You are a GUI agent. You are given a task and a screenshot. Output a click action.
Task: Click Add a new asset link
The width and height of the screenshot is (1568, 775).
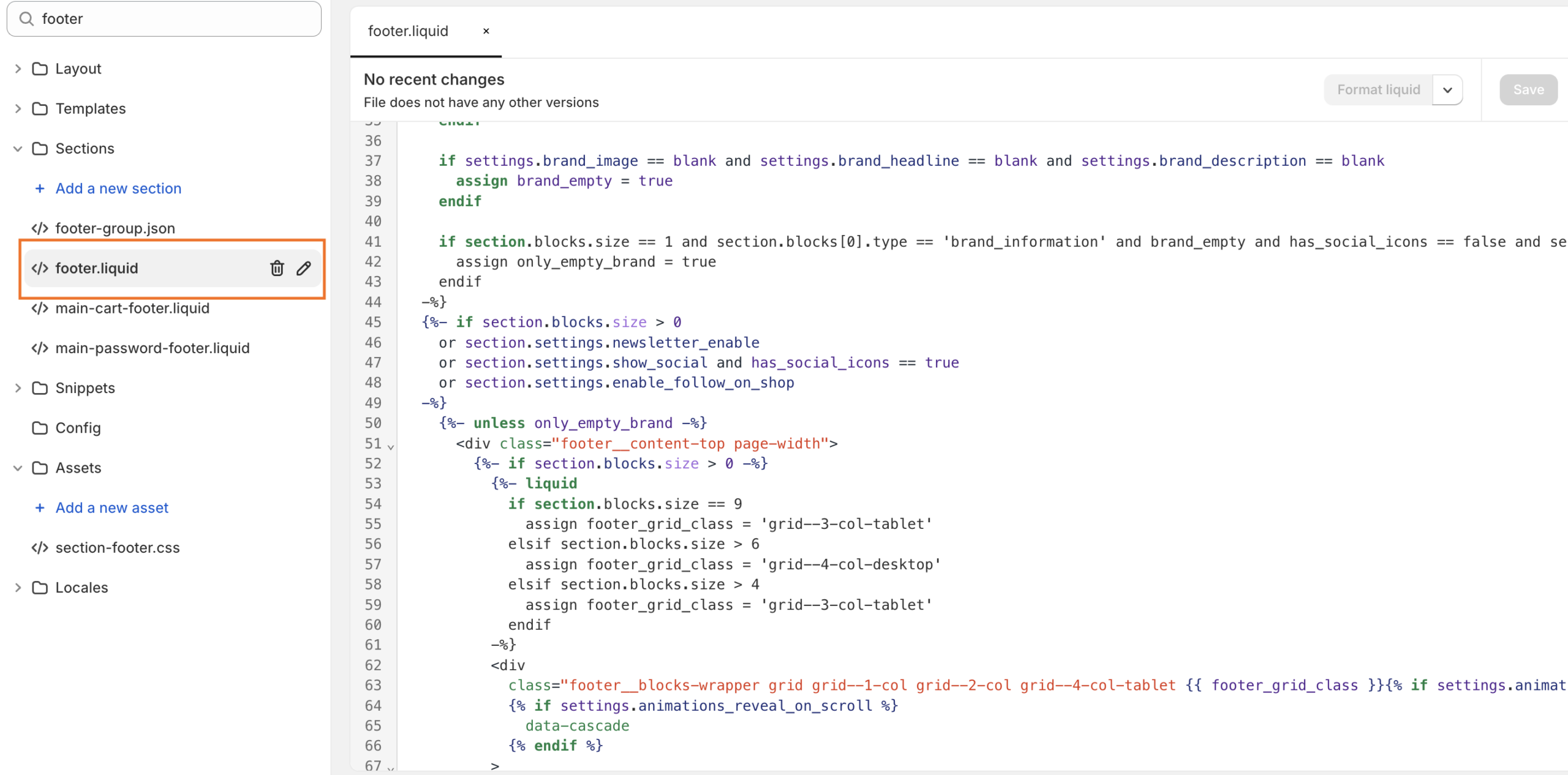(111, 508)
